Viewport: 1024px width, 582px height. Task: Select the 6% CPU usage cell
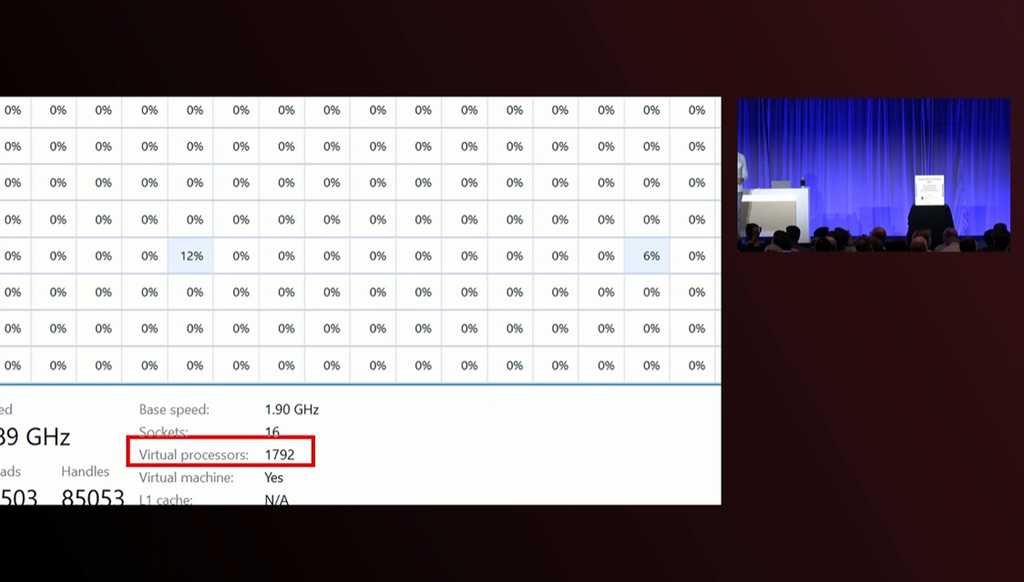pyautogui.click(x=647, y=256)
